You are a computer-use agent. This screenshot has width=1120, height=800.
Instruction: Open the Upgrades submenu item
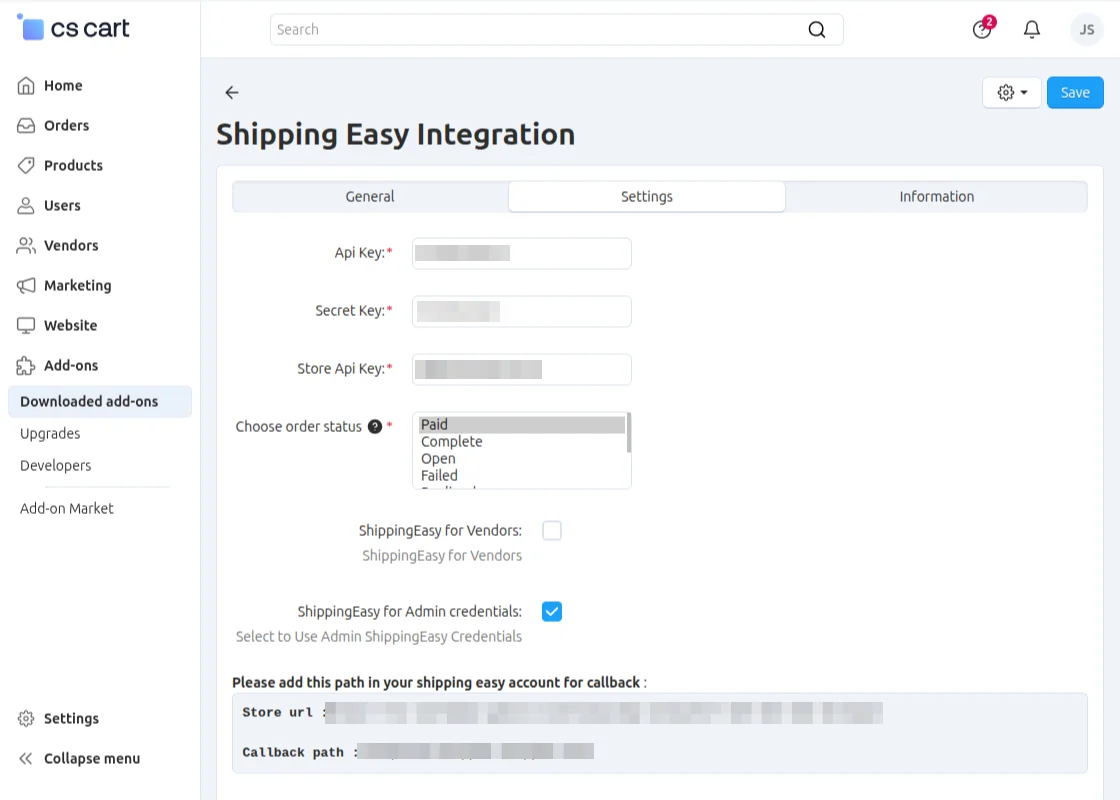[x=50, y=434]
